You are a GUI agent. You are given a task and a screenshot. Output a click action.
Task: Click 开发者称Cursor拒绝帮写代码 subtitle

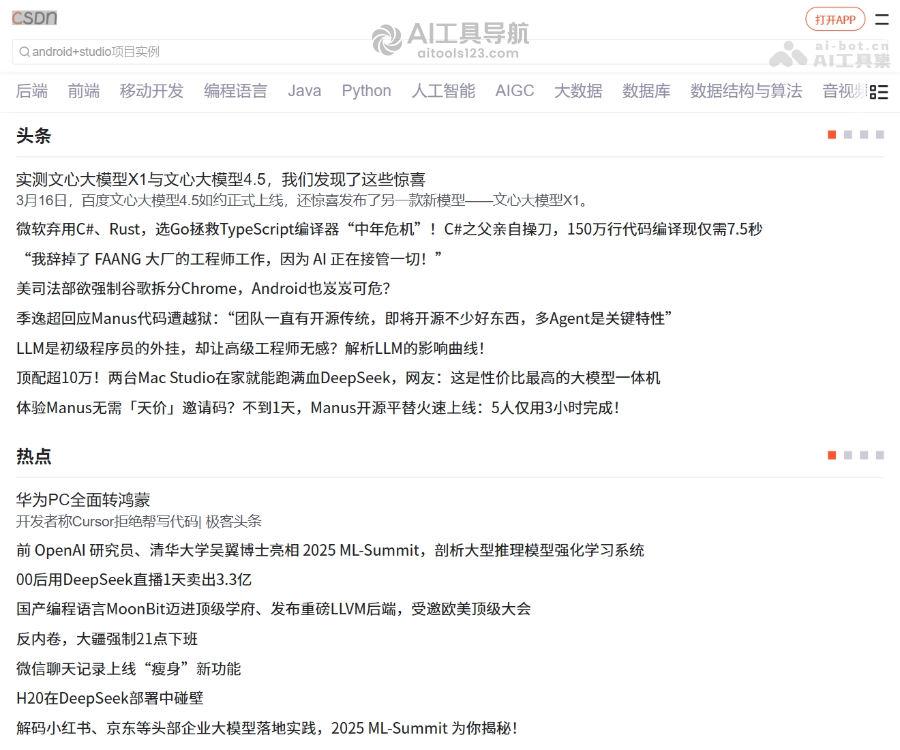(x=139, y=521)
